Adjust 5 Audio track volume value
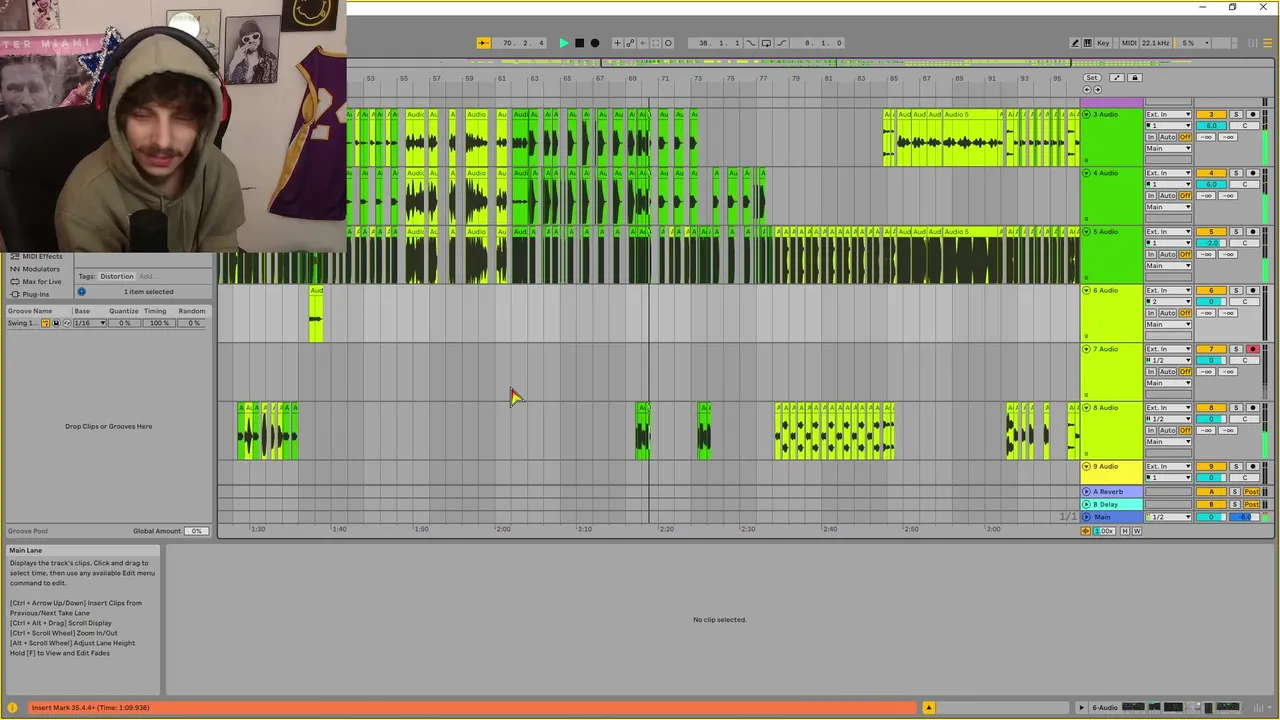Viewport: 1280px width, 720px height. pos(1211,243)
